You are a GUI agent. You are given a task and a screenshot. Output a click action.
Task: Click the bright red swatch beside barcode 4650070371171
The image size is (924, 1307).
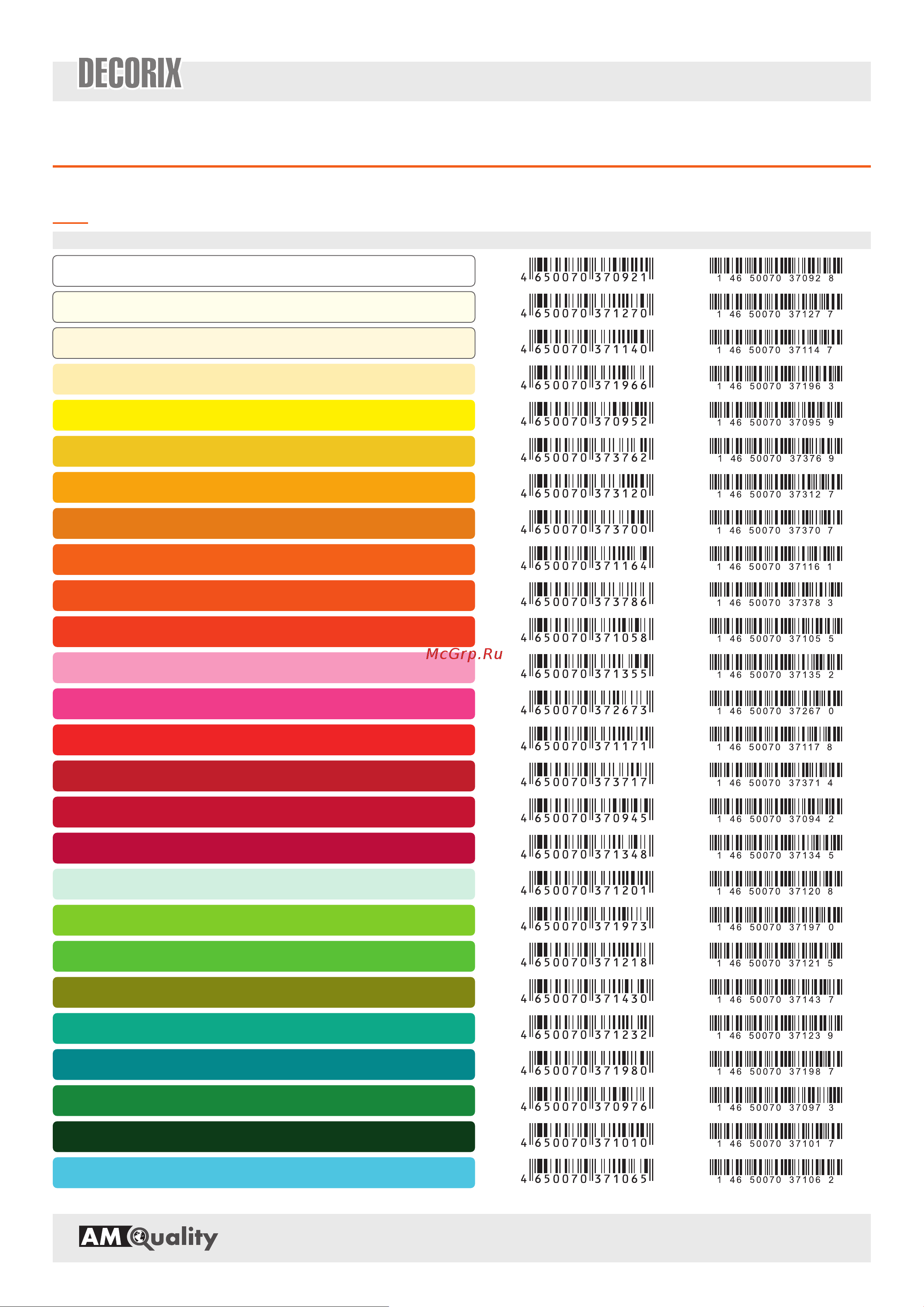[x=264, y=740]
